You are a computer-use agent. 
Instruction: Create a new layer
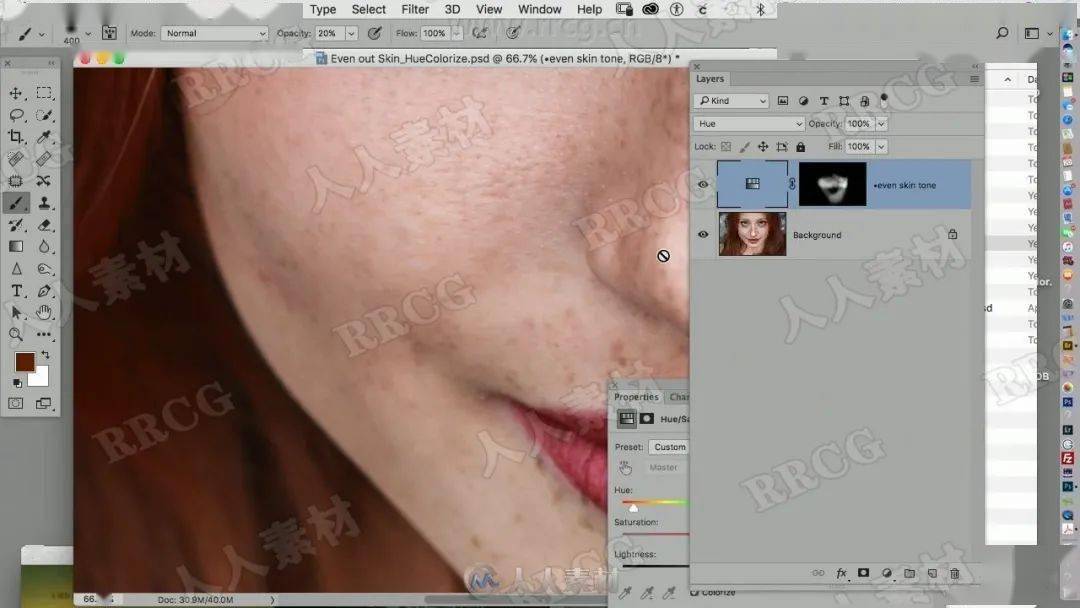(x=932, y=573)
